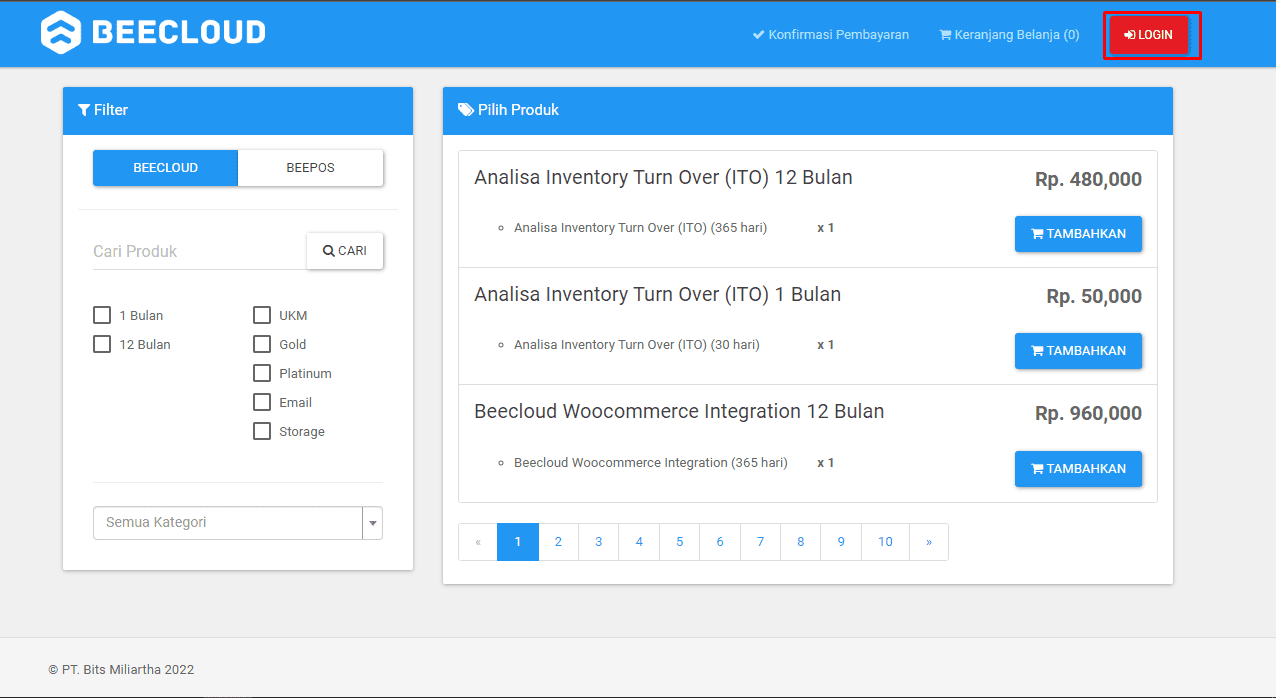The height and width of the screenshot is (698, 1276).
Task: Go to pagination page 8
Action: click(801, 542)
